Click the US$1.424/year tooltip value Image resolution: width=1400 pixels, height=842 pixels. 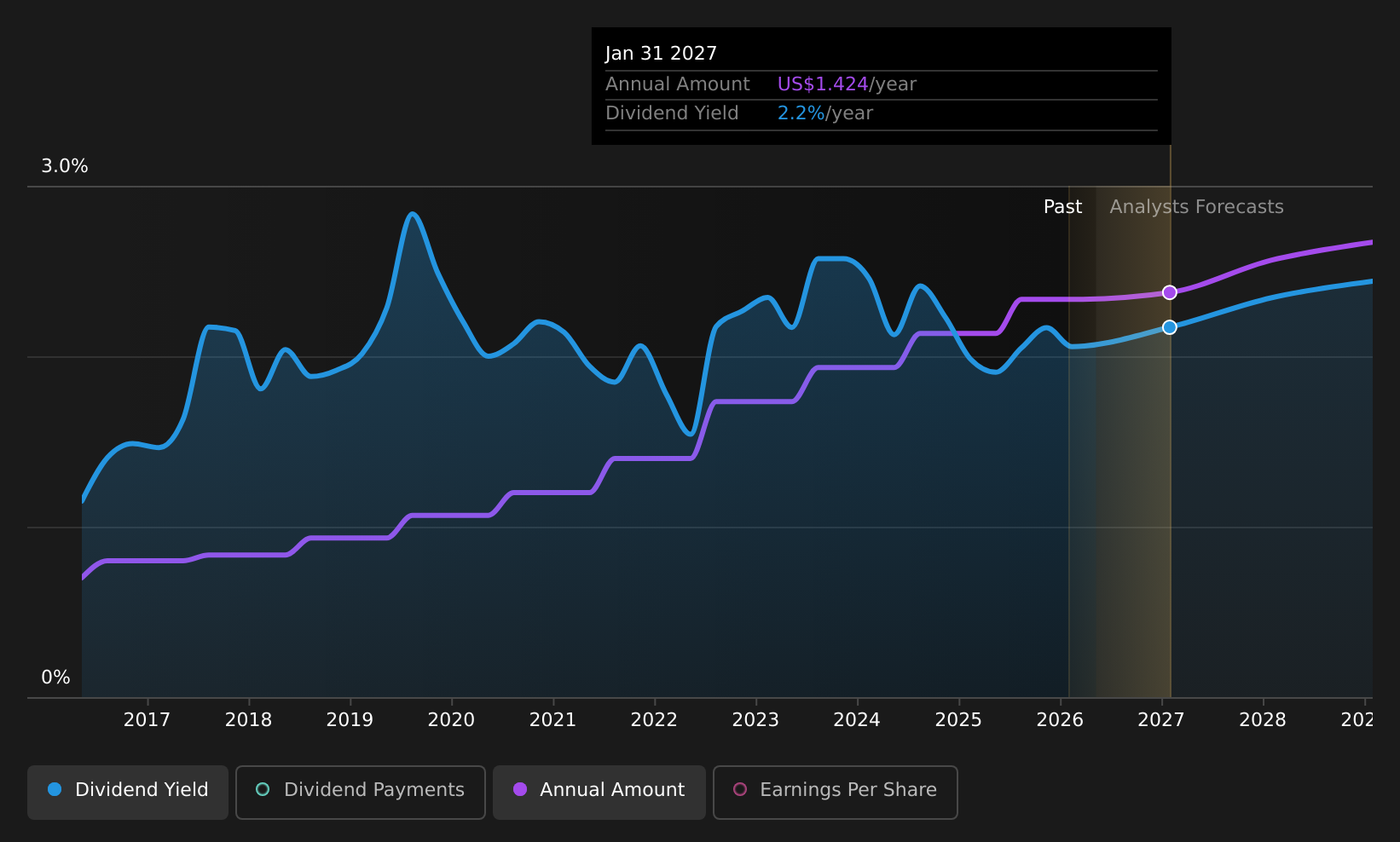coord(847,84)
